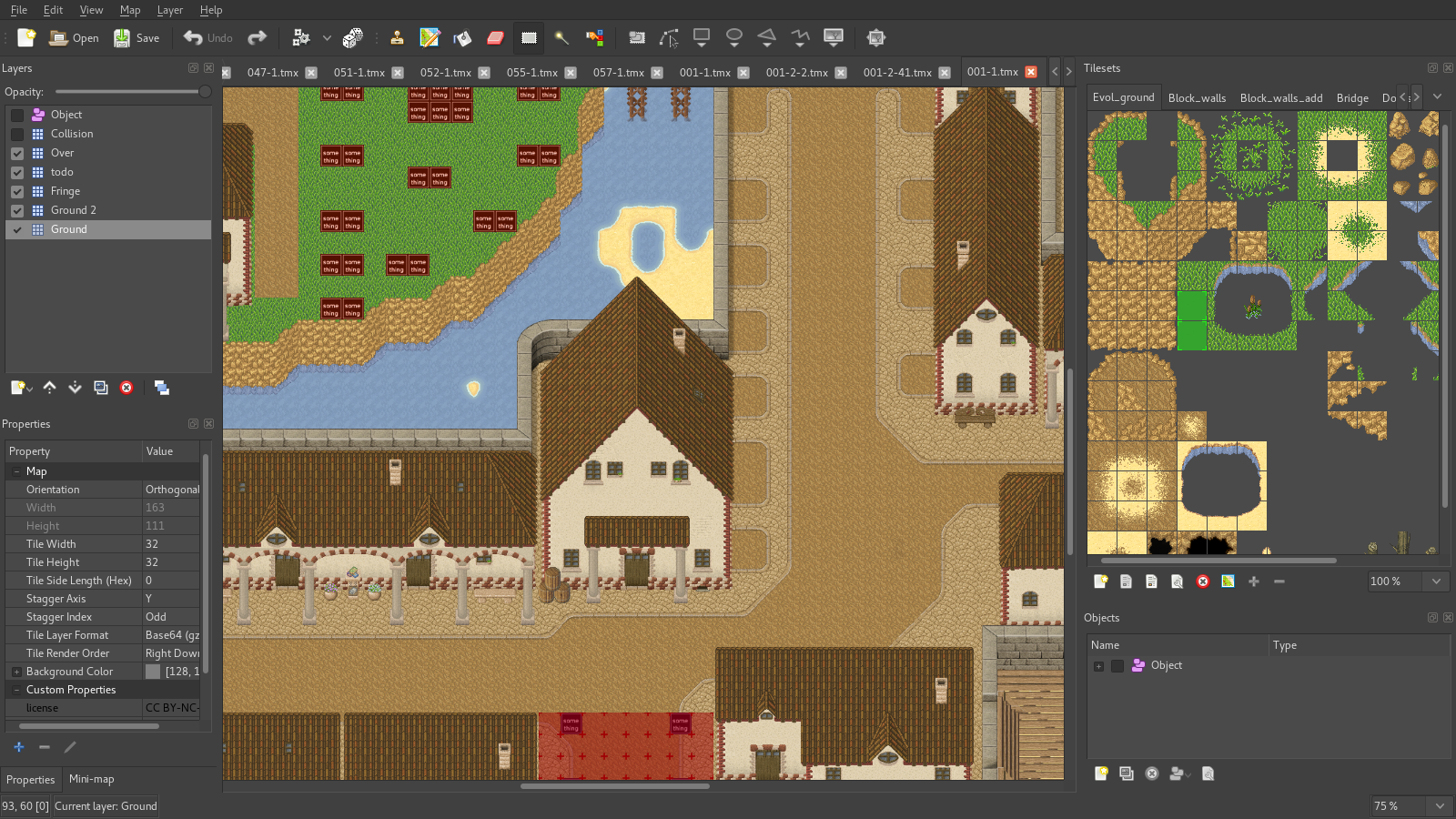Open the Layer menu
Image resolution: width=1456 pixels, height=819 pixels.
(170, 10)
